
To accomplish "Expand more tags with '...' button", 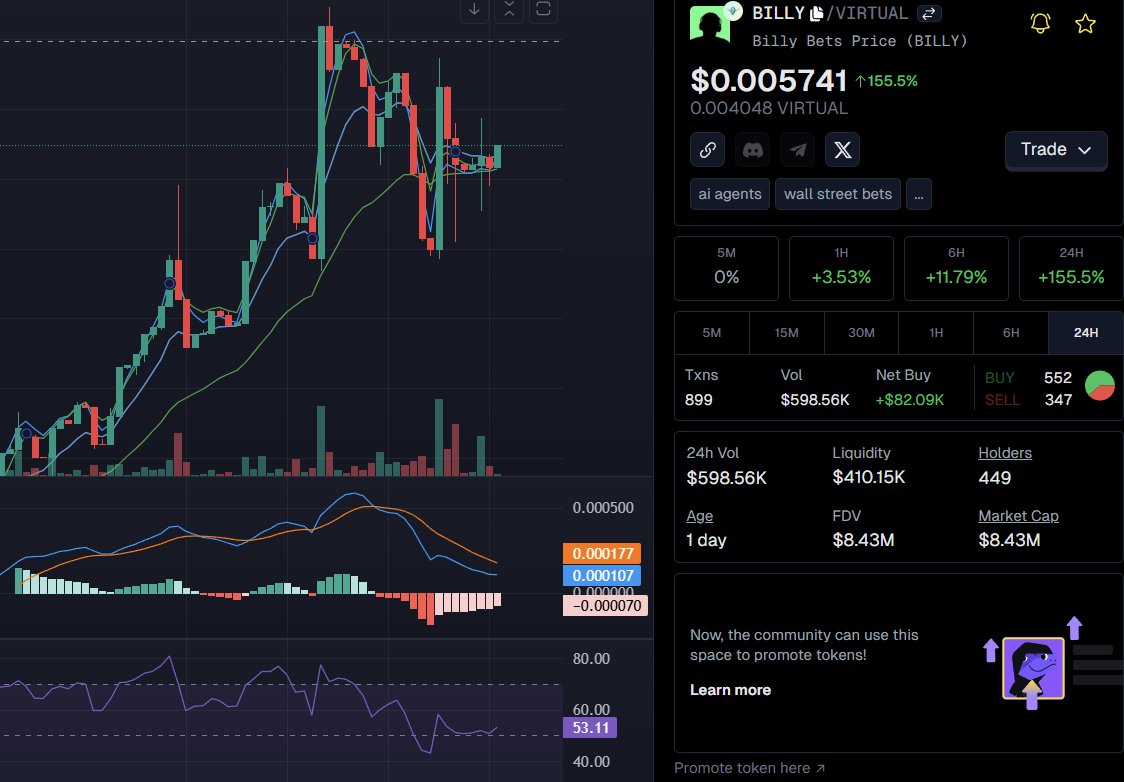I will point(919,194).
